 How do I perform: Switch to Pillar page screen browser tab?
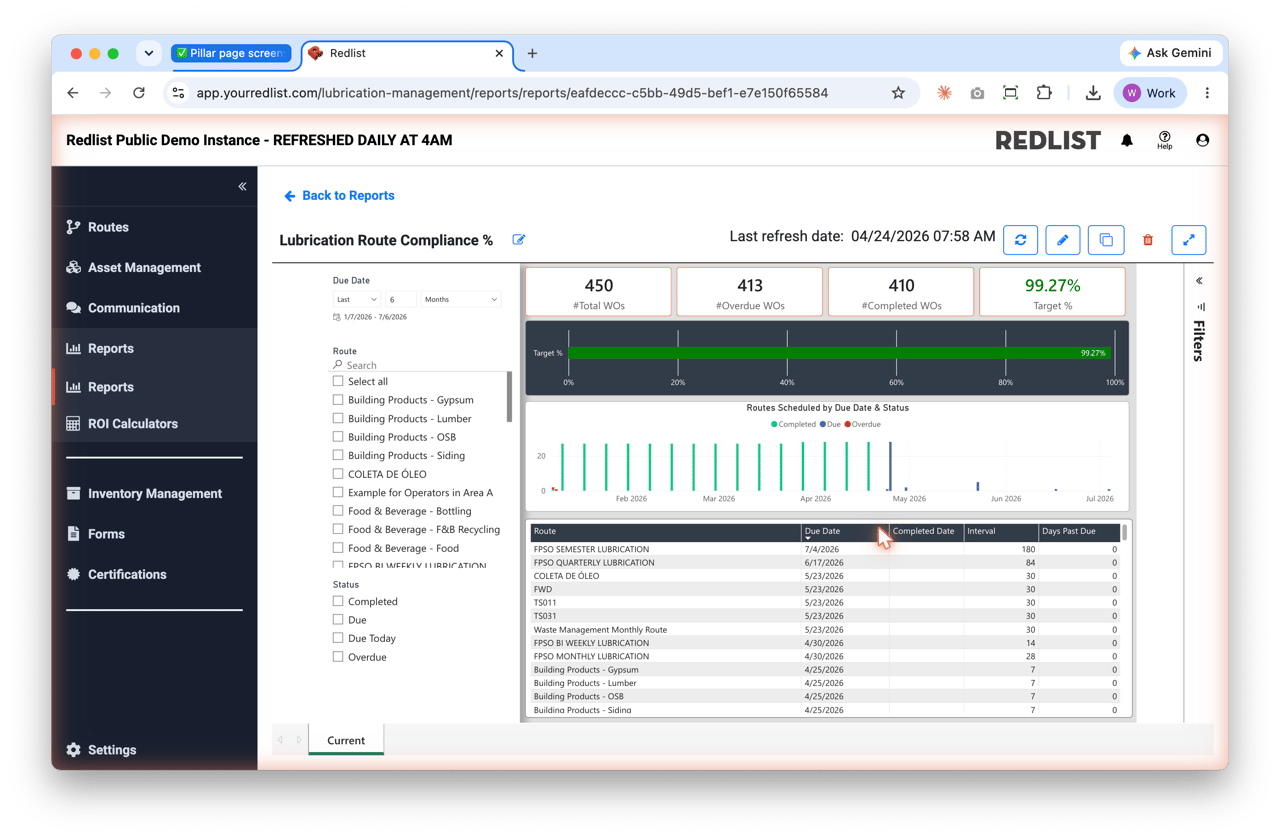click(231, 53)
